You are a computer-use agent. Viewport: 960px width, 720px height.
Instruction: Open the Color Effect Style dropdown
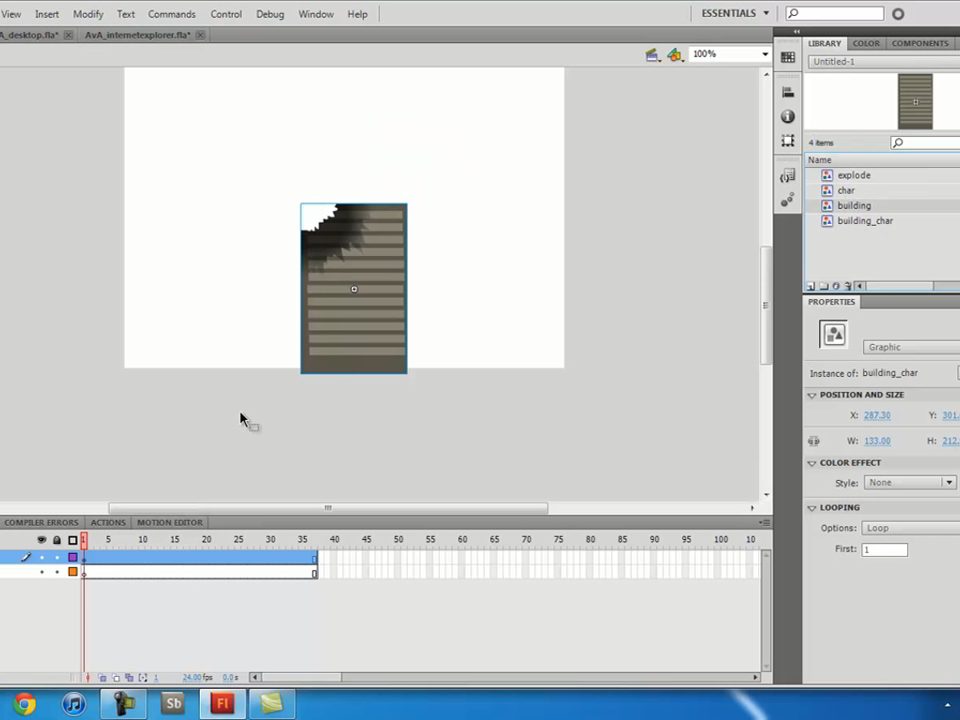909,482
